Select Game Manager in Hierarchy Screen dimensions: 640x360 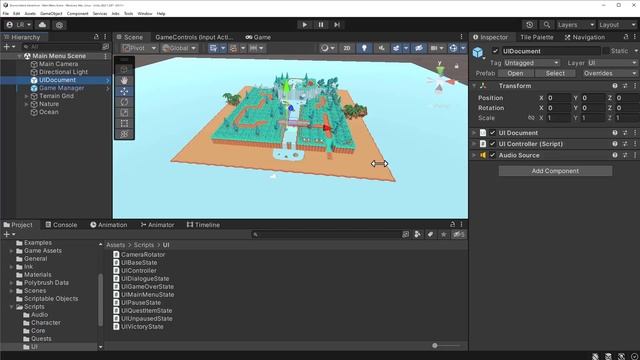click(62, 88)
